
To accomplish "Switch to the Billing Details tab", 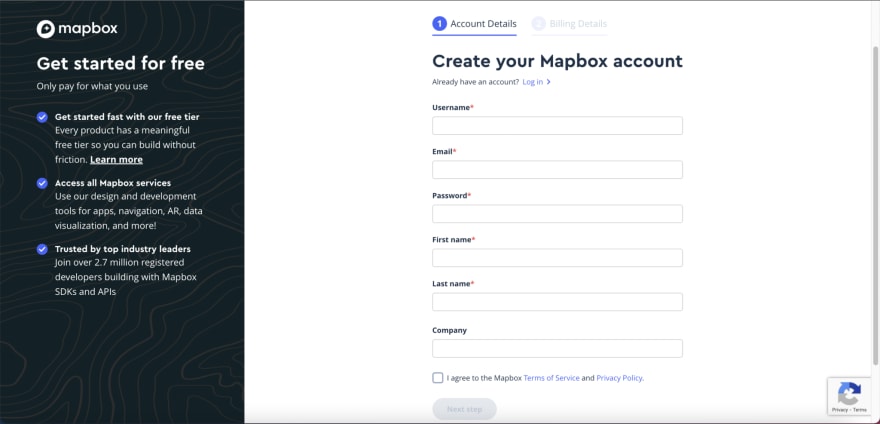I will click(570, 24).
